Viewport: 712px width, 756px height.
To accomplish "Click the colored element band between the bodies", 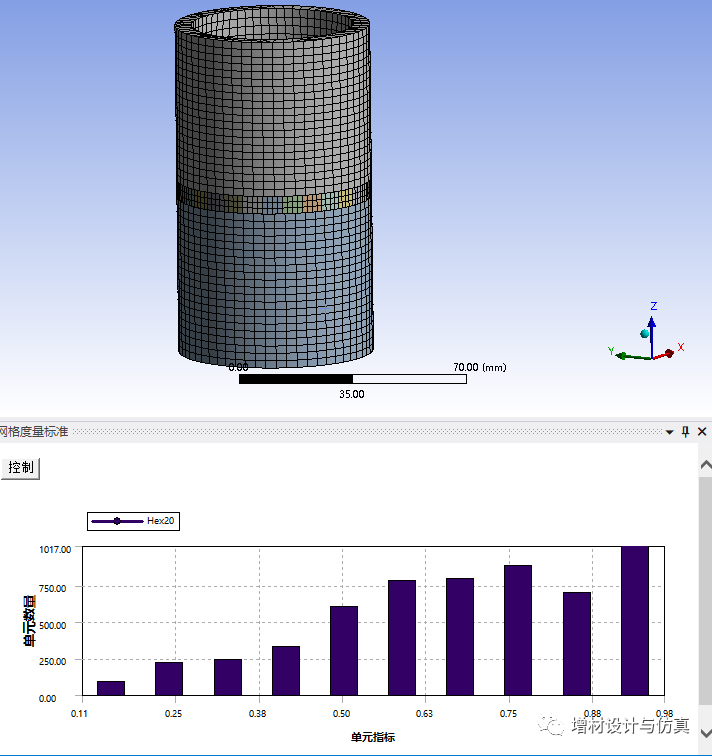I will point(274,199).
